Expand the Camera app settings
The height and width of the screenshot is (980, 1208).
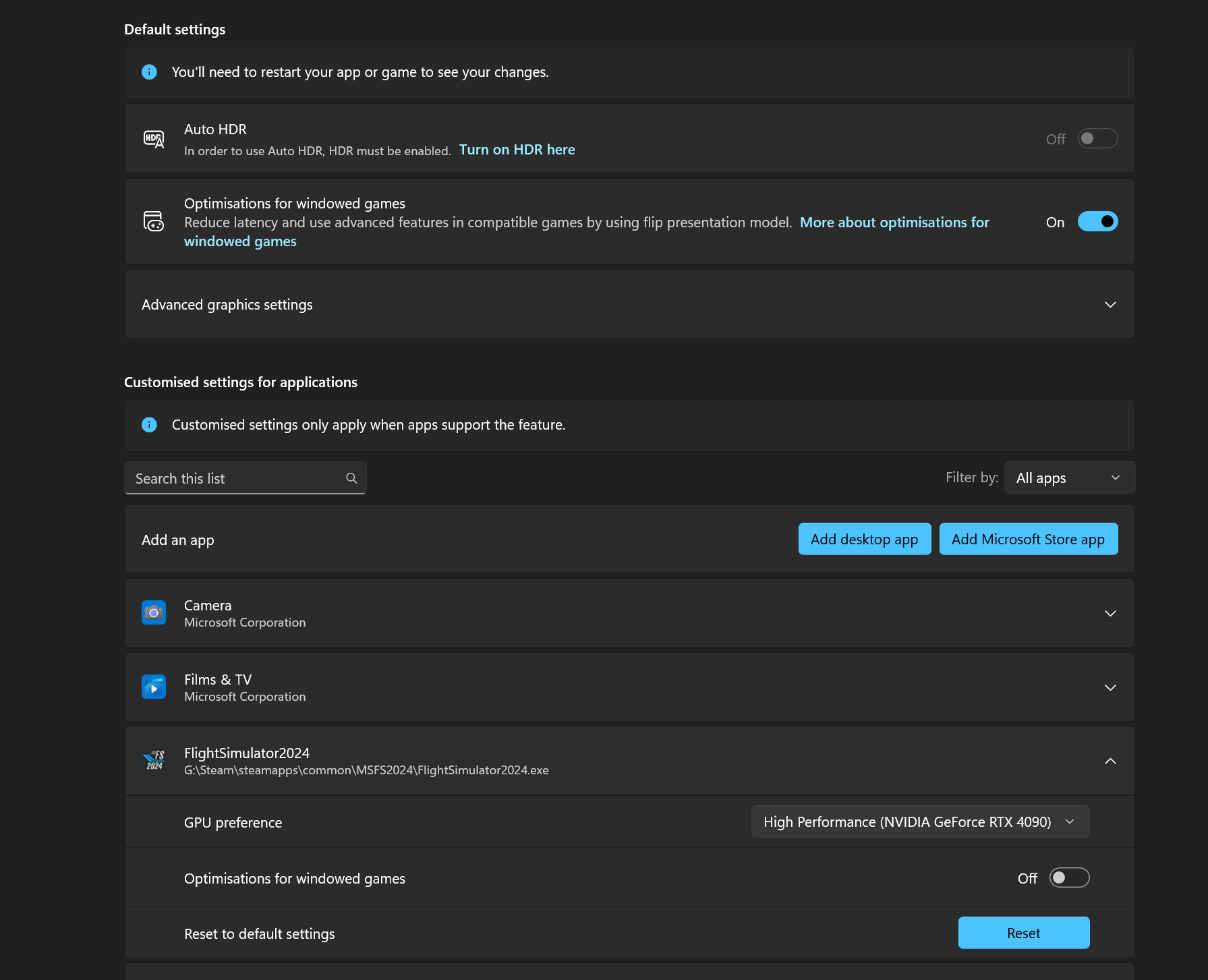(1110, 613)
